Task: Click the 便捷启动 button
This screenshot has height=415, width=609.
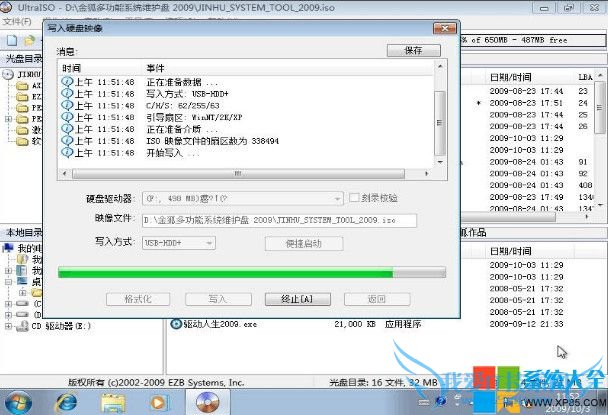Action: click(x=304, y=244)
